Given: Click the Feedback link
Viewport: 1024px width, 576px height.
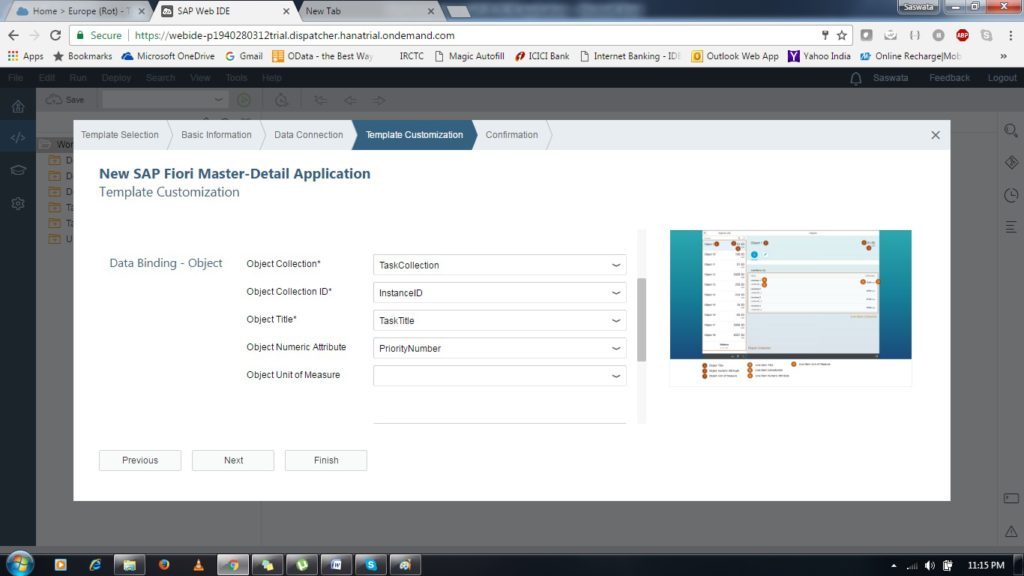Looking at the screenshot, I should tap(949, 78).
